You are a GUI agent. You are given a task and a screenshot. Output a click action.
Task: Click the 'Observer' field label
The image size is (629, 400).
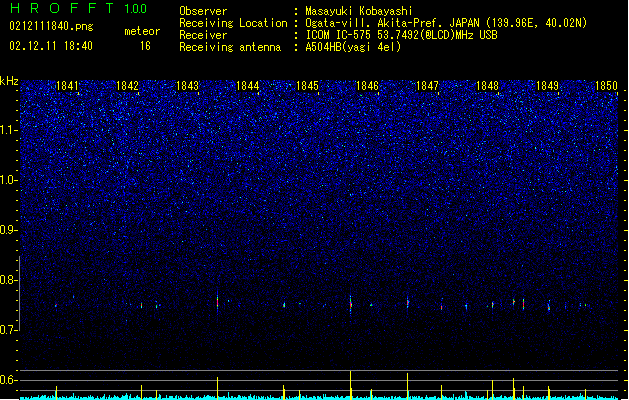coord(203,11)
